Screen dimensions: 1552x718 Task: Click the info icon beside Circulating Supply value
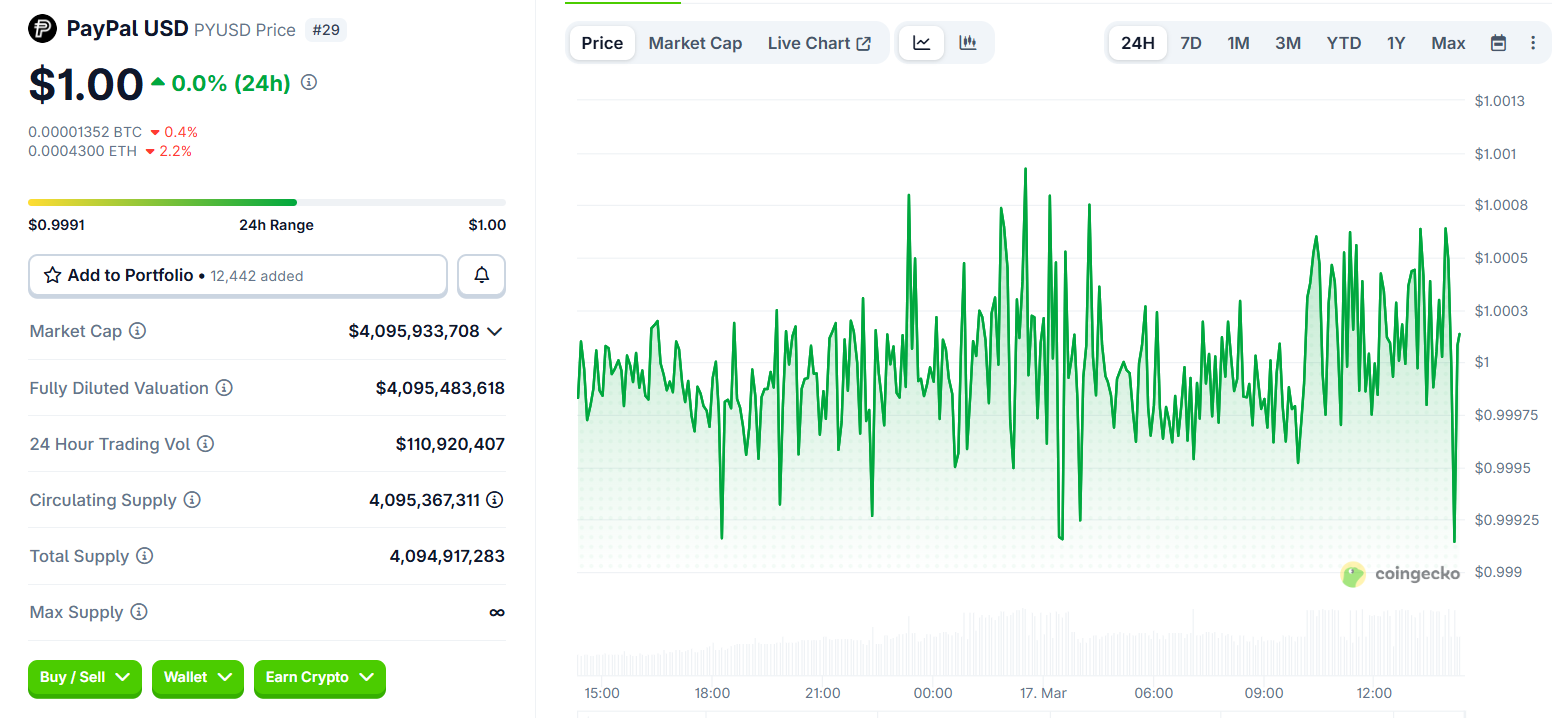494,500
